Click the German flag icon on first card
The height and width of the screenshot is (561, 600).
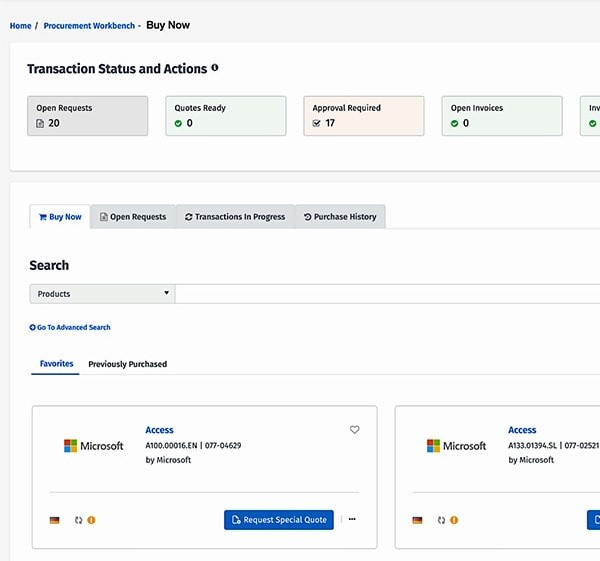pyautogui.click(x=54, y=520)
